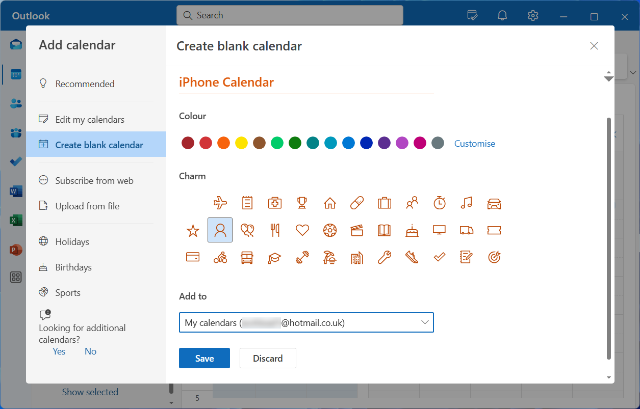The height and width of the screenshot is (409, 640).
Task: Choose the pill charm
Action: (x=357, y=202)
